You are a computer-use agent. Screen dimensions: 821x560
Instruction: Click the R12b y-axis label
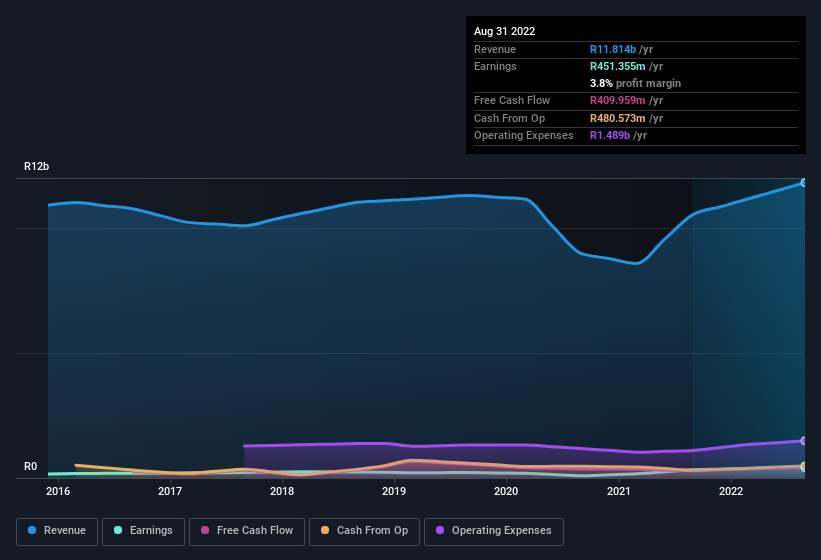coord(37,166)
